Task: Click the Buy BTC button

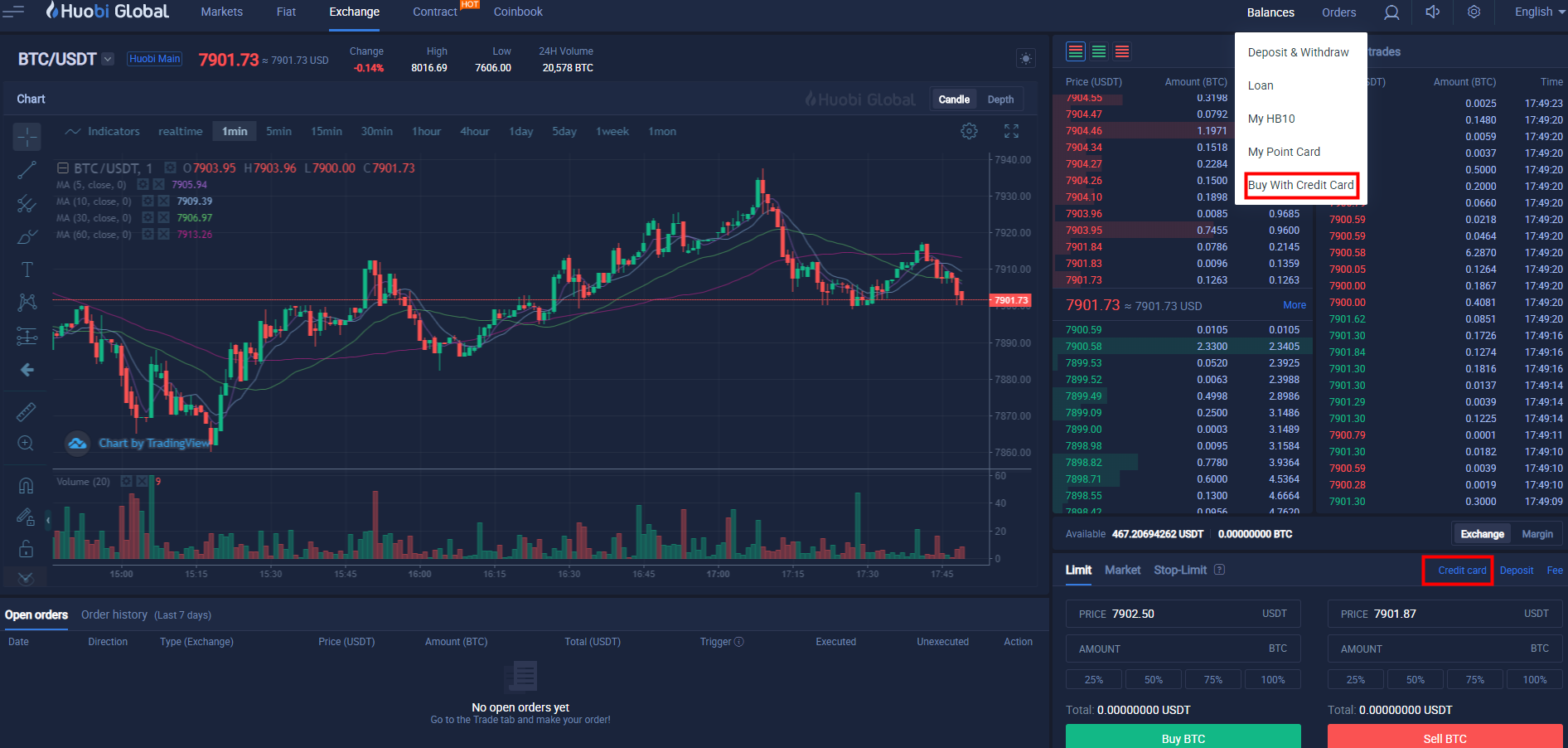Action: coord(1183,736)
